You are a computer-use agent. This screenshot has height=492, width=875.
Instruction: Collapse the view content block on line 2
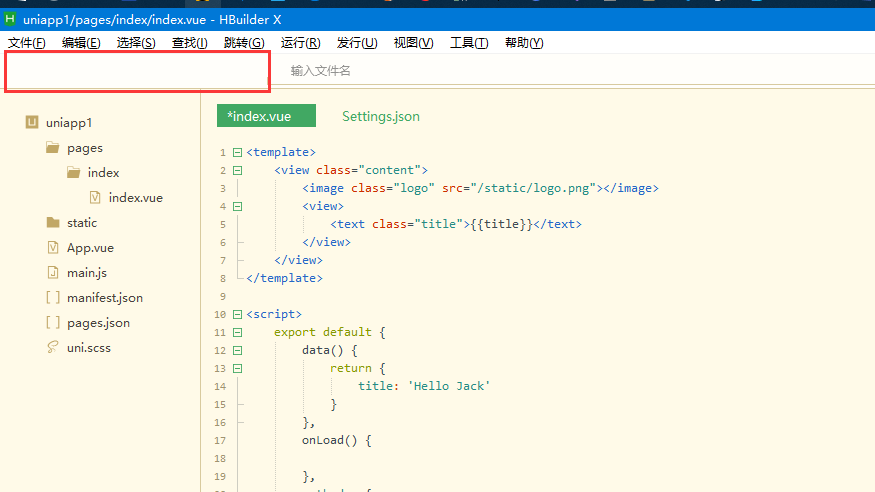(x=237, y=171)
